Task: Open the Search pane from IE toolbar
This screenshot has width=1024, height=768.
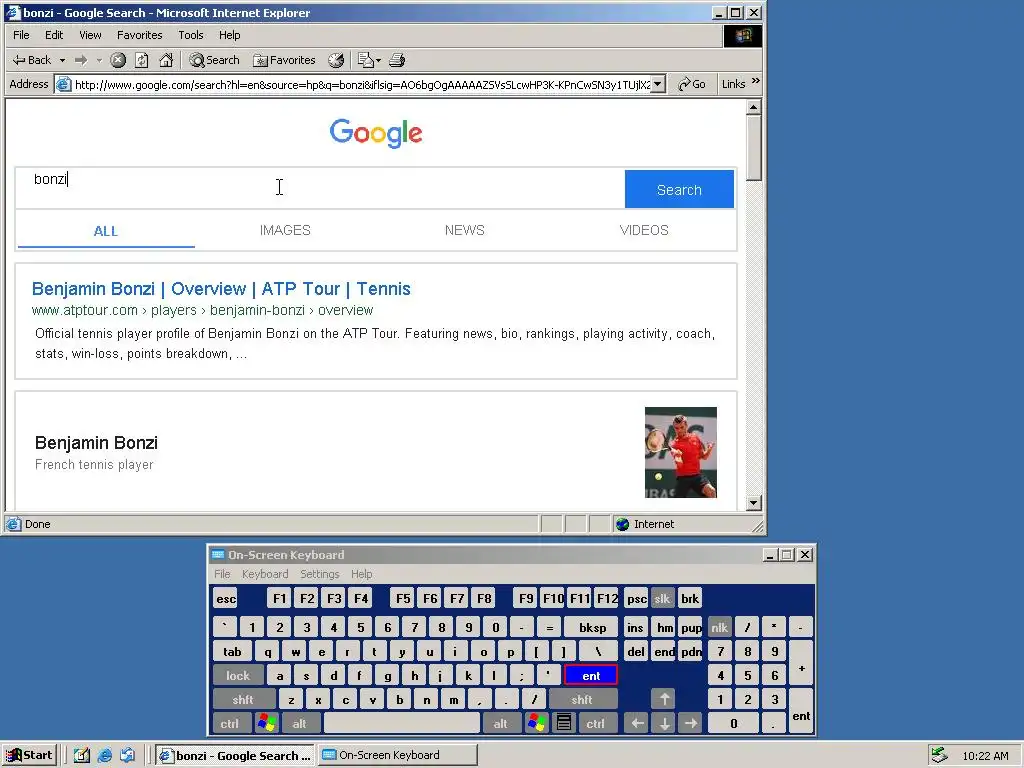Action: click(214, 60)
